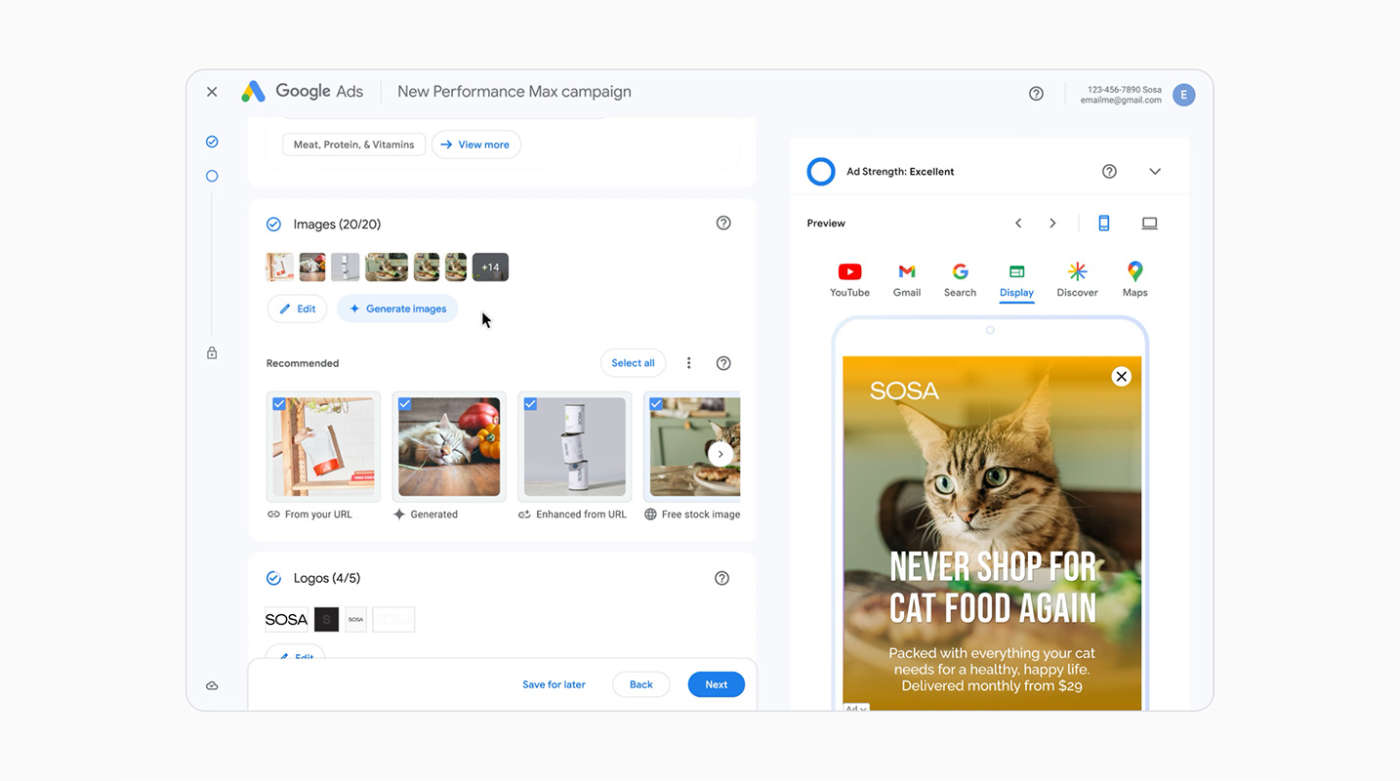Open help for the Images section
This screenshot has width=1400, height=781.
point(724,223)
